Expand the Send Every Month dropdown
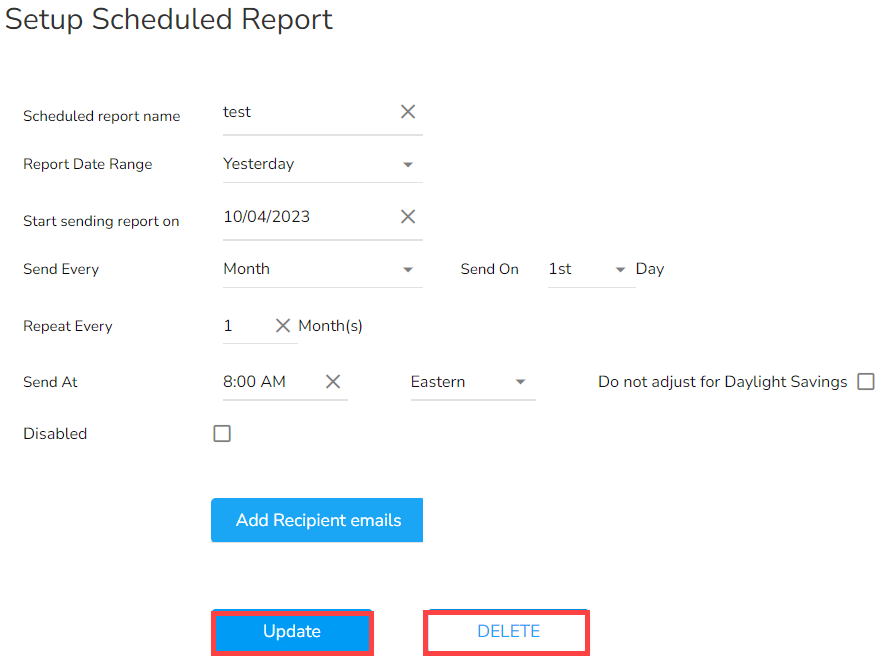This screenshot has height=672, width=892. [x=322, y=270]
